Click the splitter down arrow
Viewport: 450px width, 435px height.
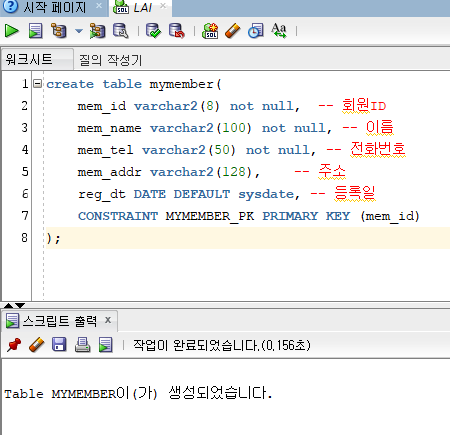pos(20,305)
